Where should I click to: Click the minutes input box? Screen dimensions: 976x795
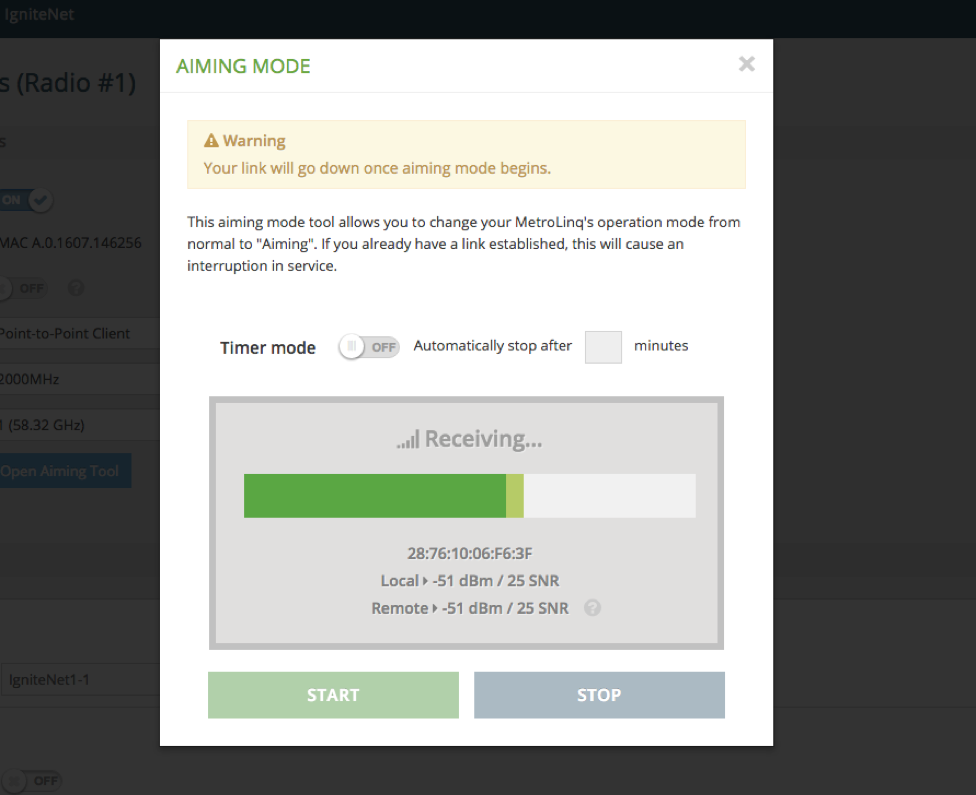pos(603,347)
